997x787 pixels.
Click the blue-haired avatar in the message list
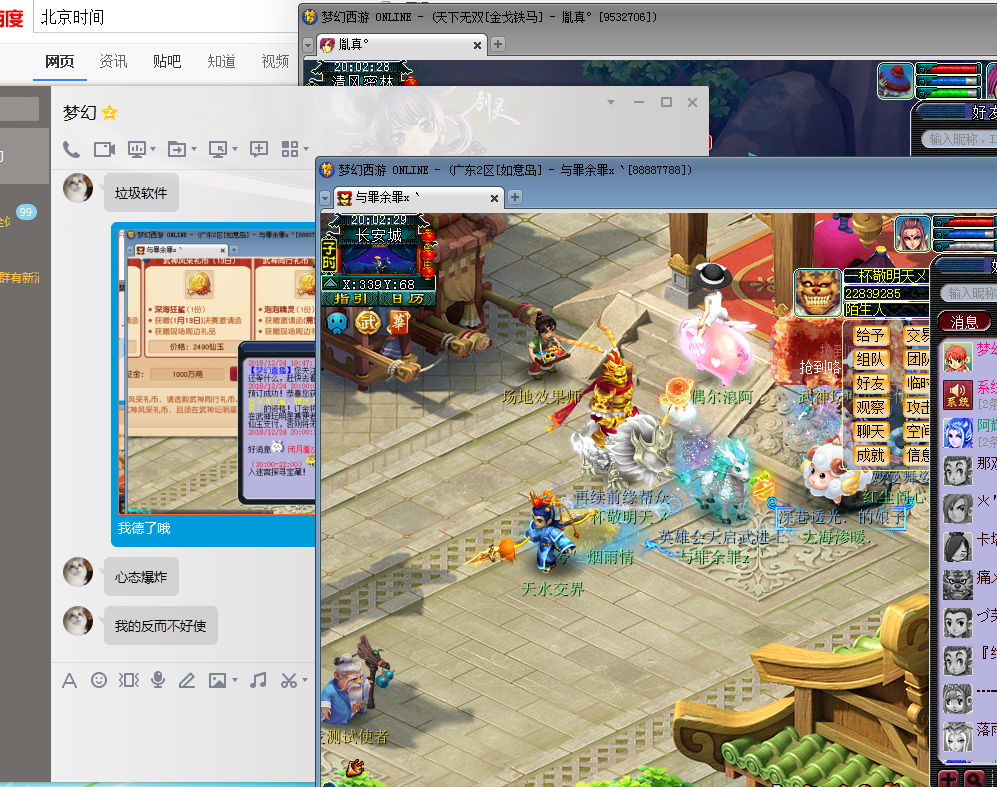click(x=958, y=433)
